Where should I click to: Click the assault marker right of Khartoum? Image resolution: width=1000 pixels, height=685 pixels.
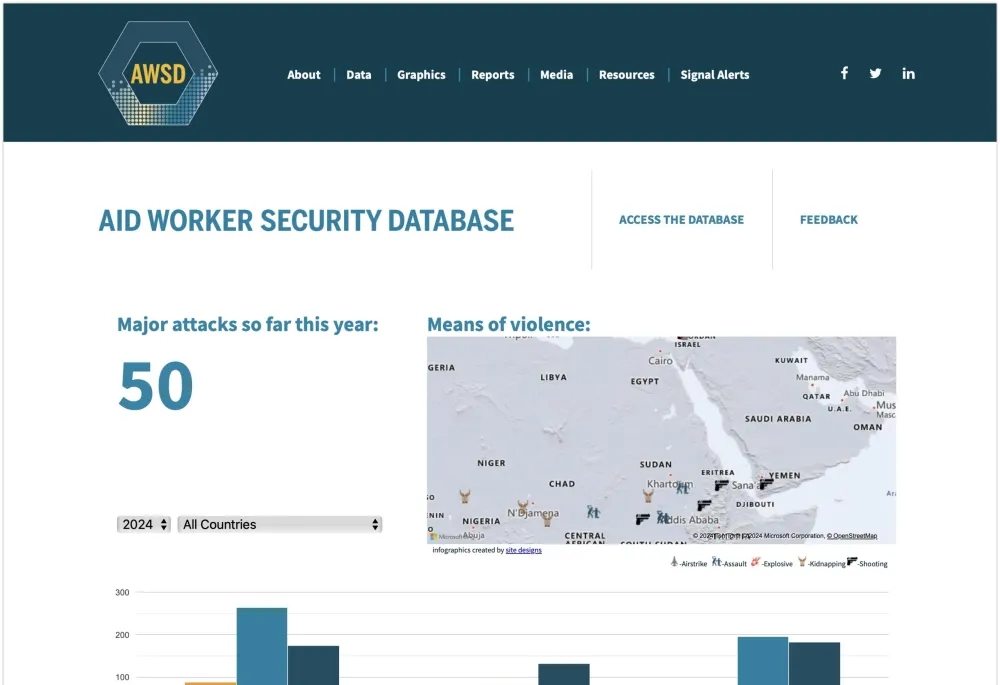[x=682, y=488]
